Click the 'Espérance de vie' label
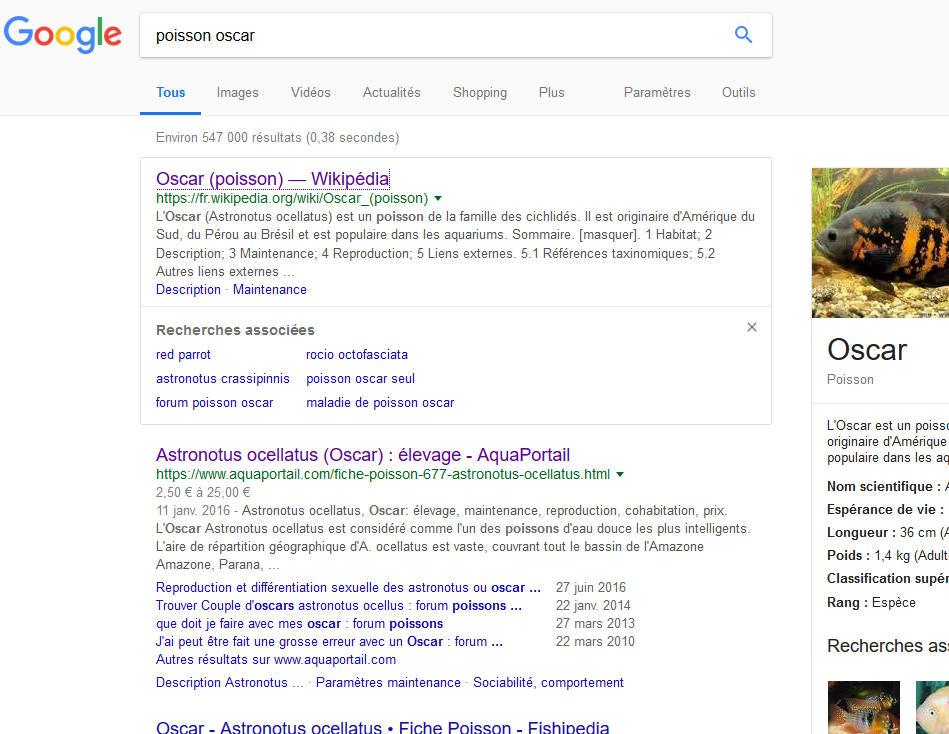 (886, 510)
